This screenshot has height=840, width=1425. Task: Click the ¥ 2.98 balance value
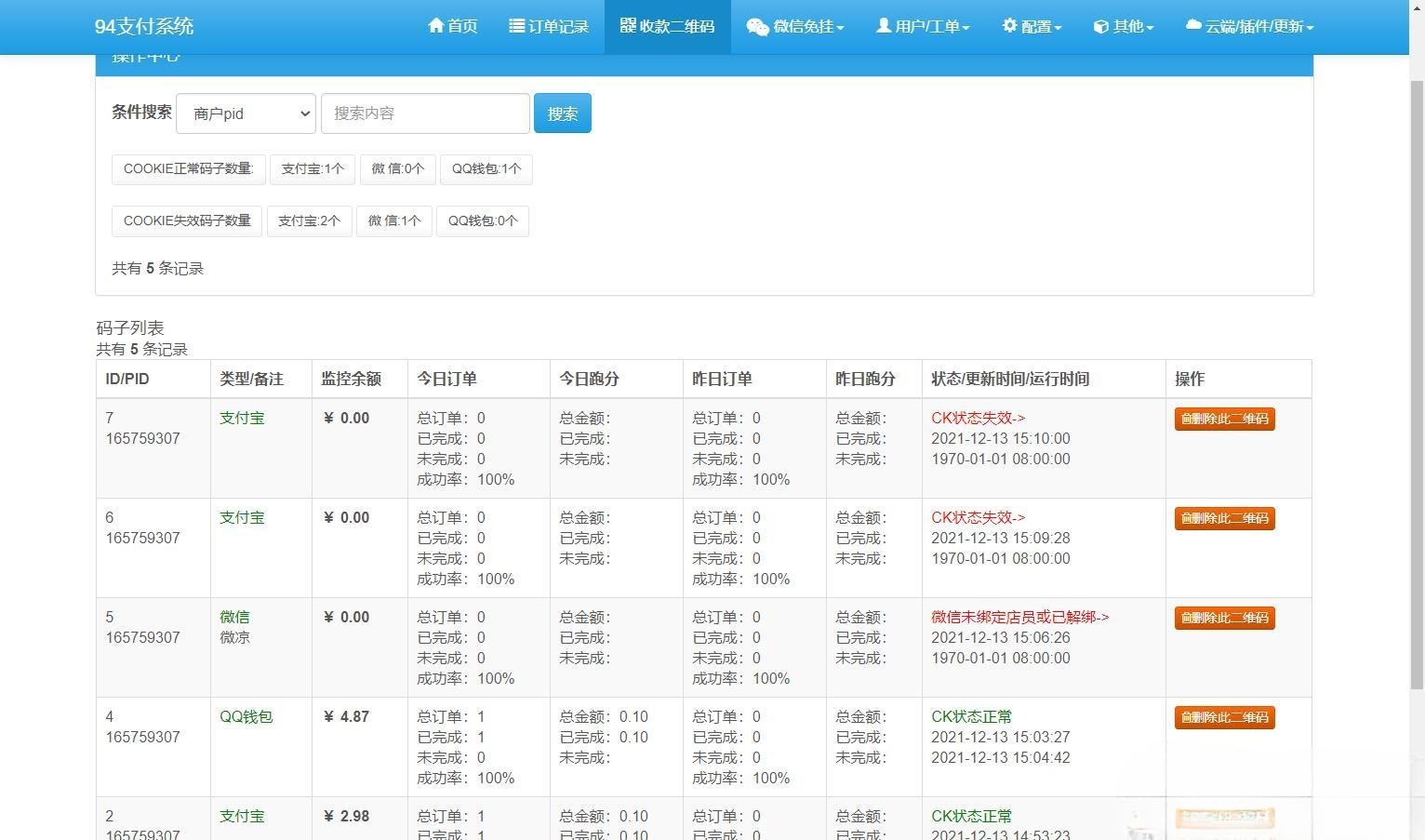coord(346,817)
